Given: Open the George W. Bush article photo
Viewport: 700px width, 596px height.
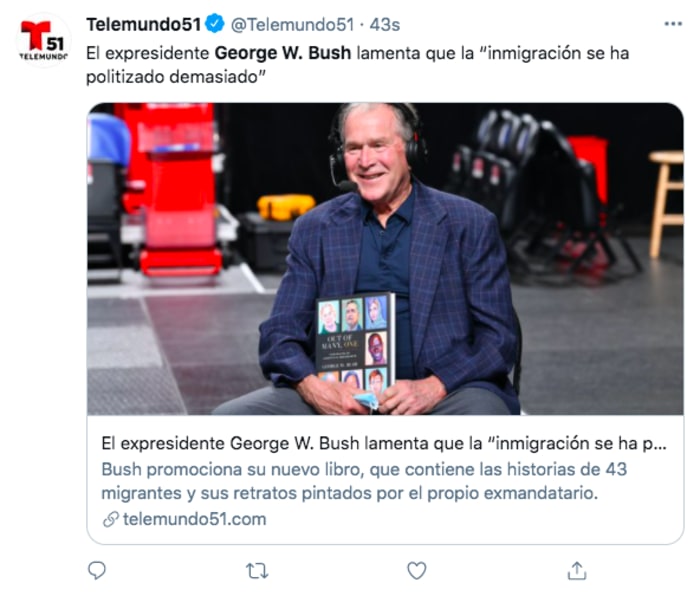Looking at the screenshot, I should (x=385, y=259).
